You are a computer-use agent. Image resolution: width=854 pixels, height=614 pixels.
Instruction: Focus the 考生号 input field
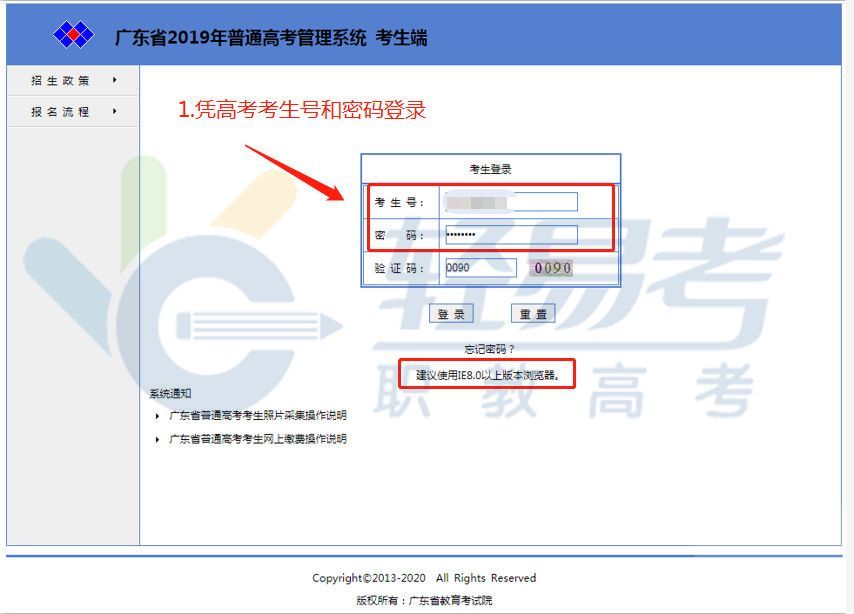tap(511, 202)
